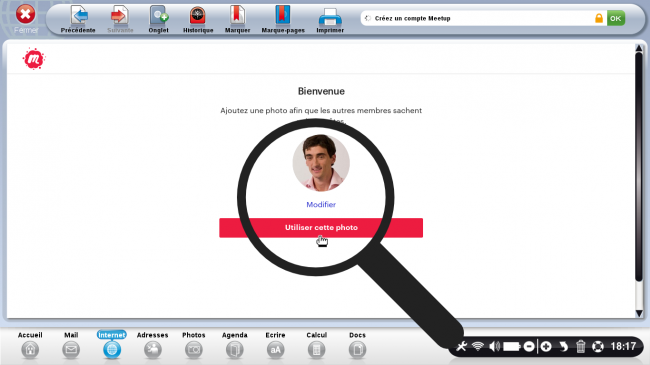Image resolution: width=650 pixels, height=365 pixels.
Task: Click the speaker volume icon
Action: pos(495,346)
